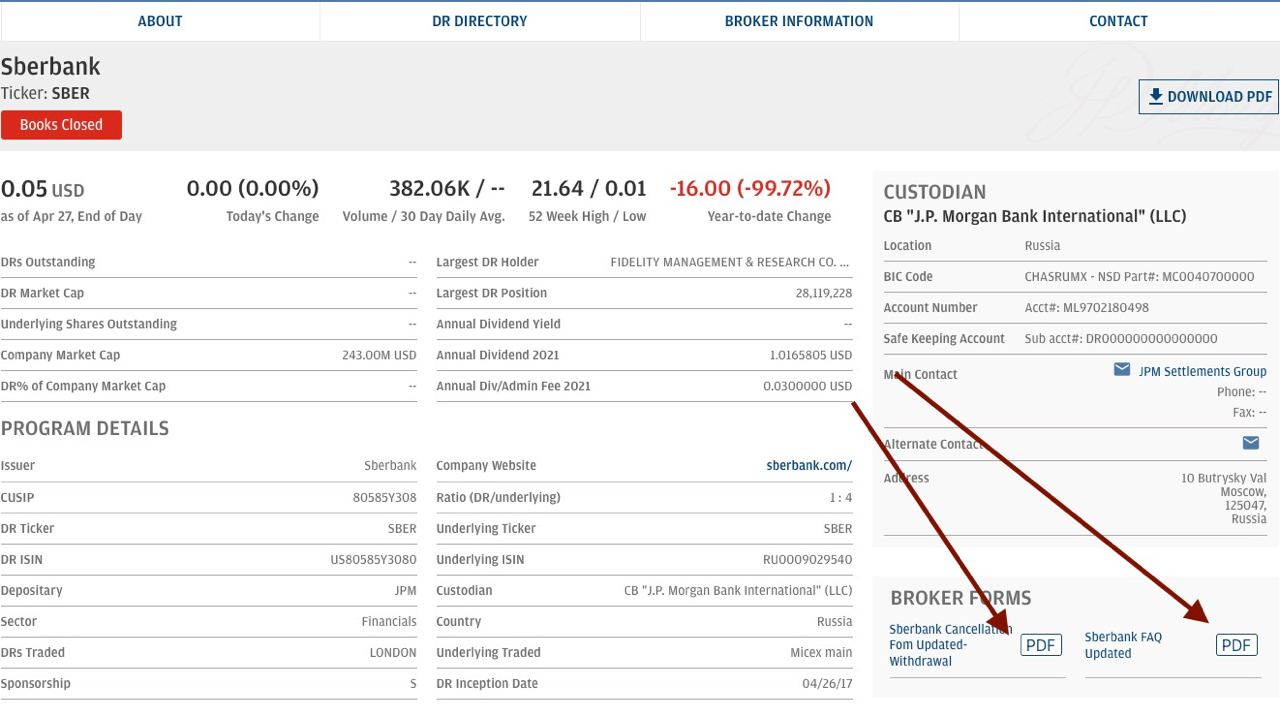Click the Alternate Contact envelope icon
This screenshot has width=1280, height=716.
pyautogui.click(x=1250, y=443)
